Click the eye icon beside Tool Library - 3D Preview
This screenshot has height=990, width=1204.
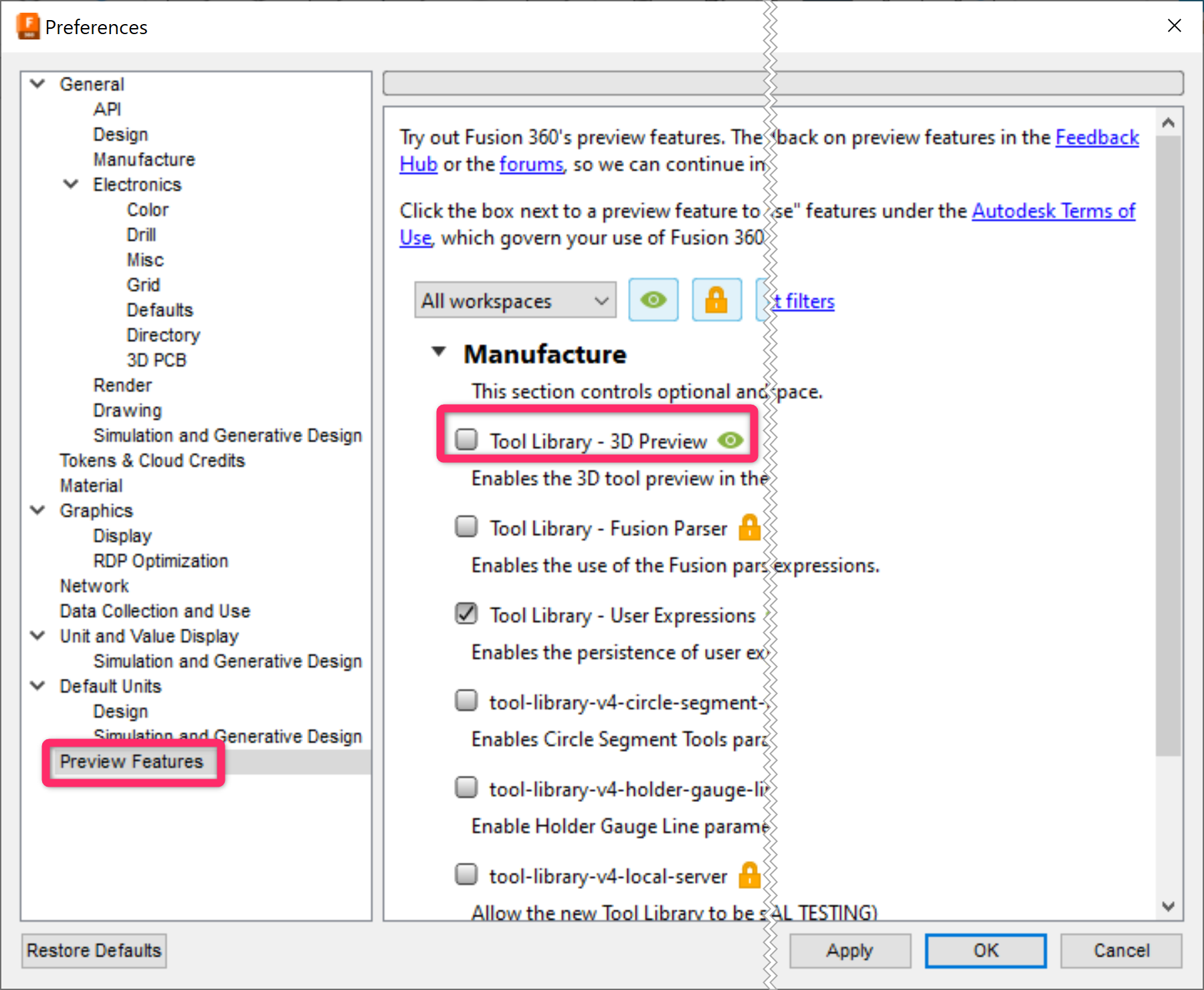(730, 441)
